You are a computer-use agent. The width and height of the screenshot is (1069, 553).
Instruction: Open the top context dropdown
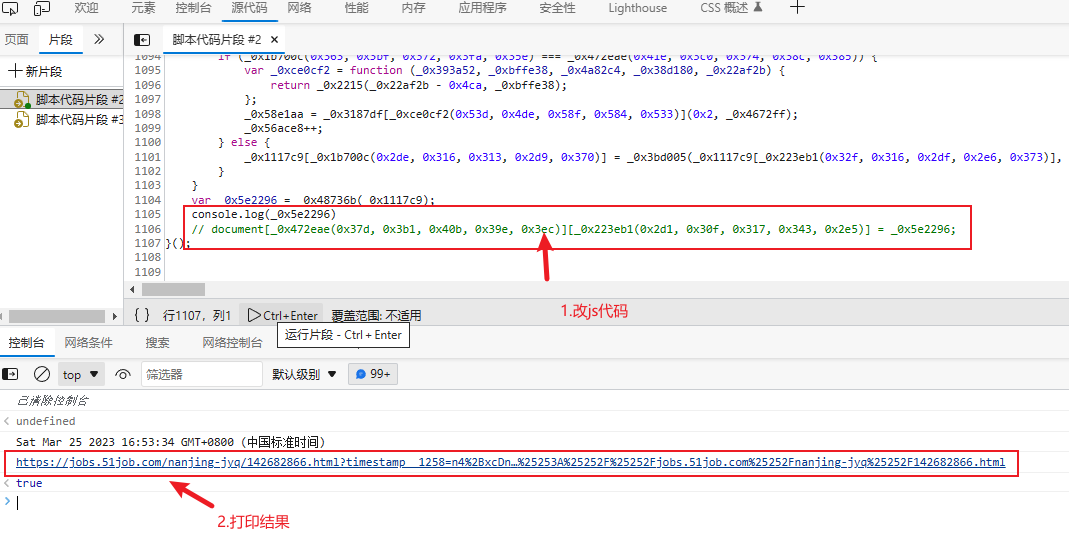81,374
